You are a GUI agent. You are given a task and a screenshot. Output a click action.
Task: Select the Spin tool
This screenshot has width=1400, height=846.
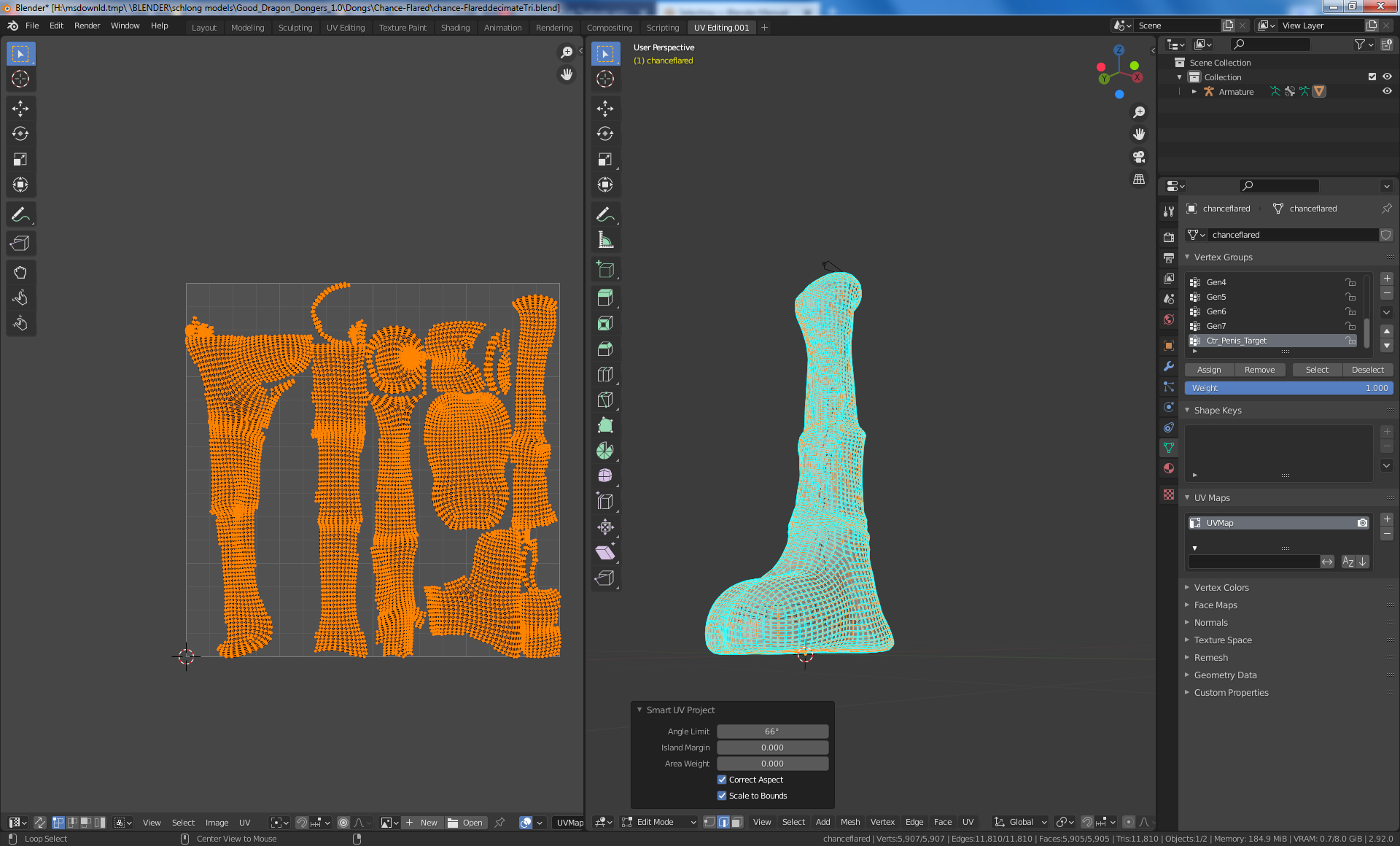click(x=605, y=451)
